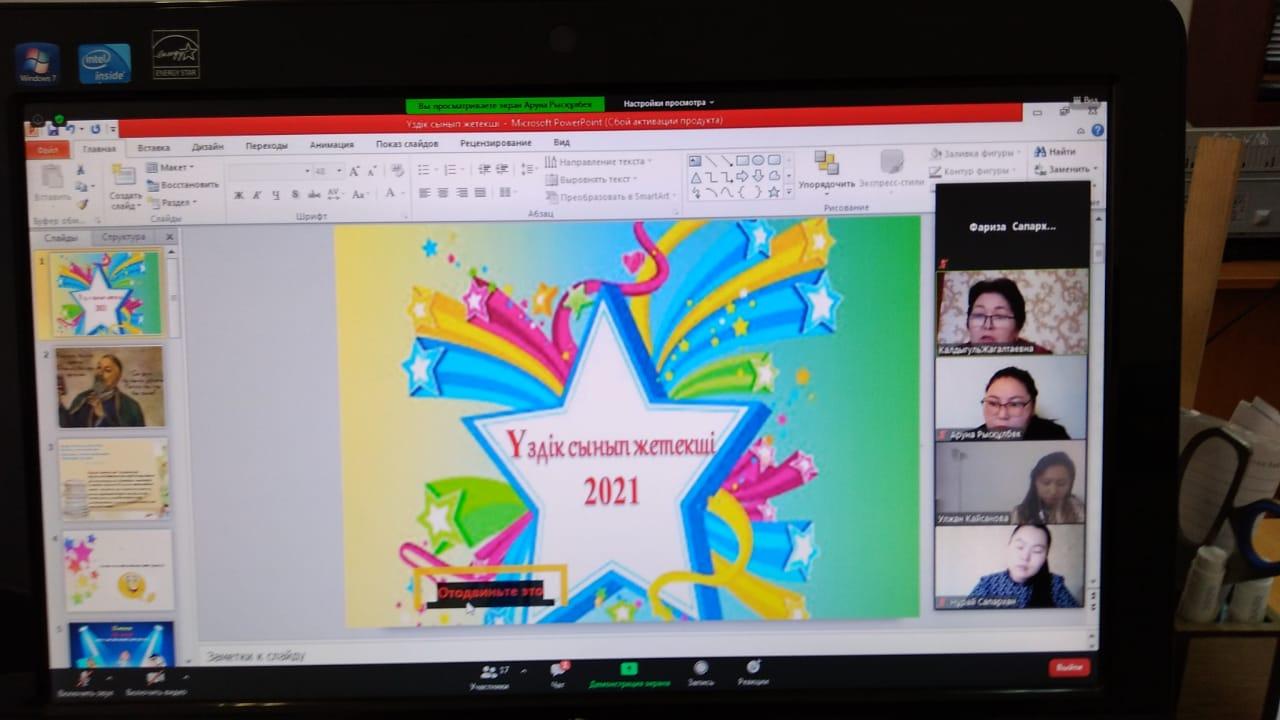1280x720 pixels.
Task: Select the right arrow shape in gallery
Action: [742, 176]
